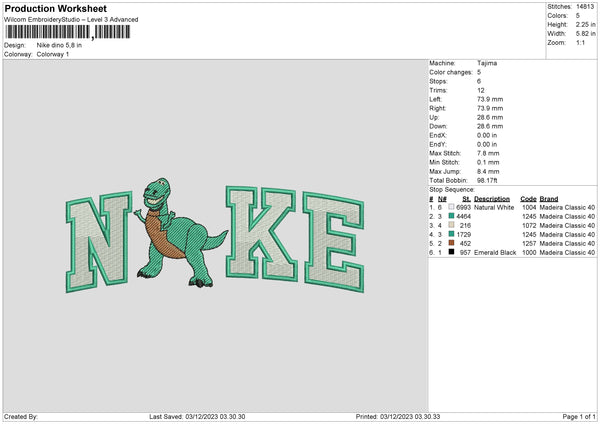This screenshot has height=424, width=600.
Task: Click thread code 1072 in row 3
Action: [529, 225]
